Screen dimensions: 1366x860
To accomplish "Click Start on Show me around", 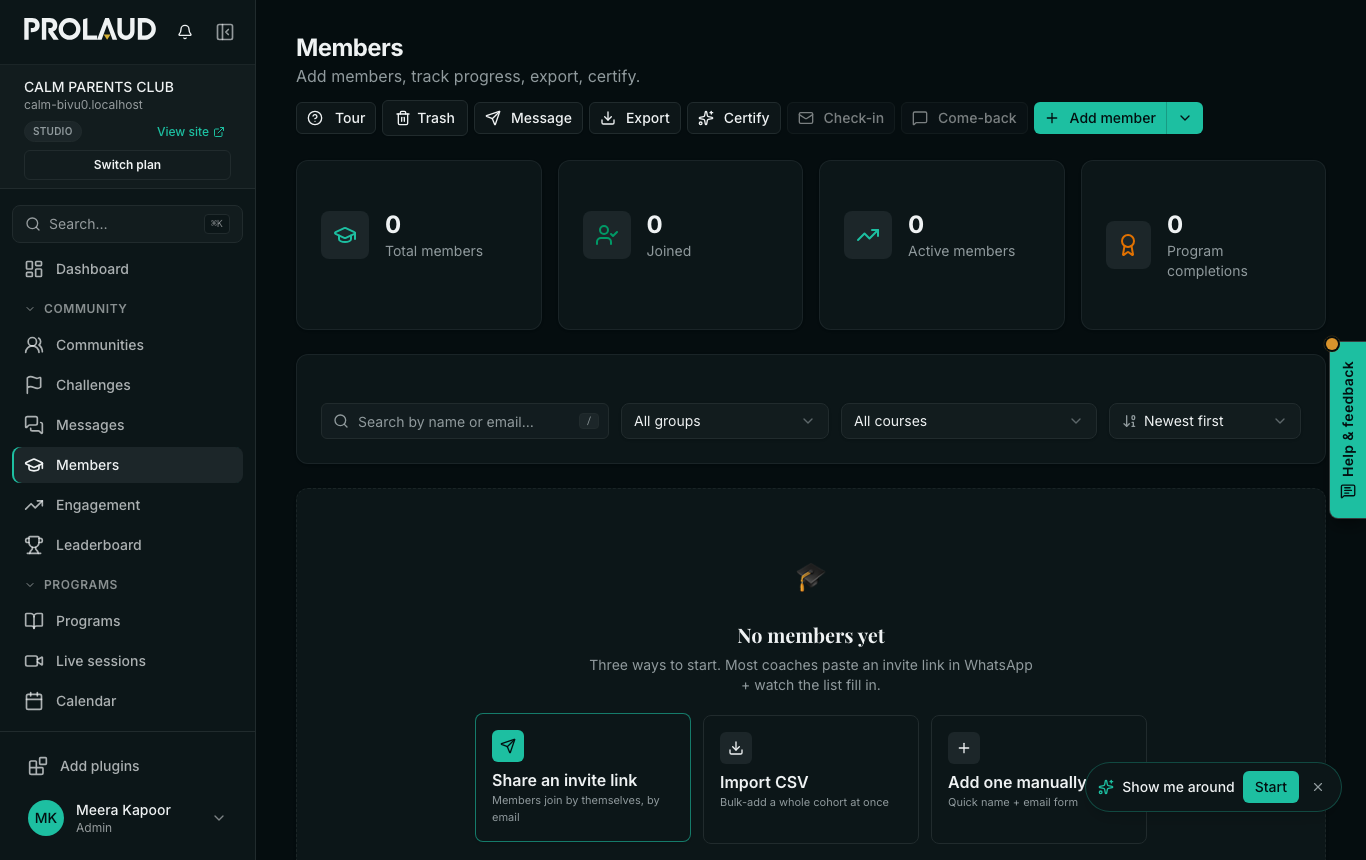I will [x=1271, y=787].
